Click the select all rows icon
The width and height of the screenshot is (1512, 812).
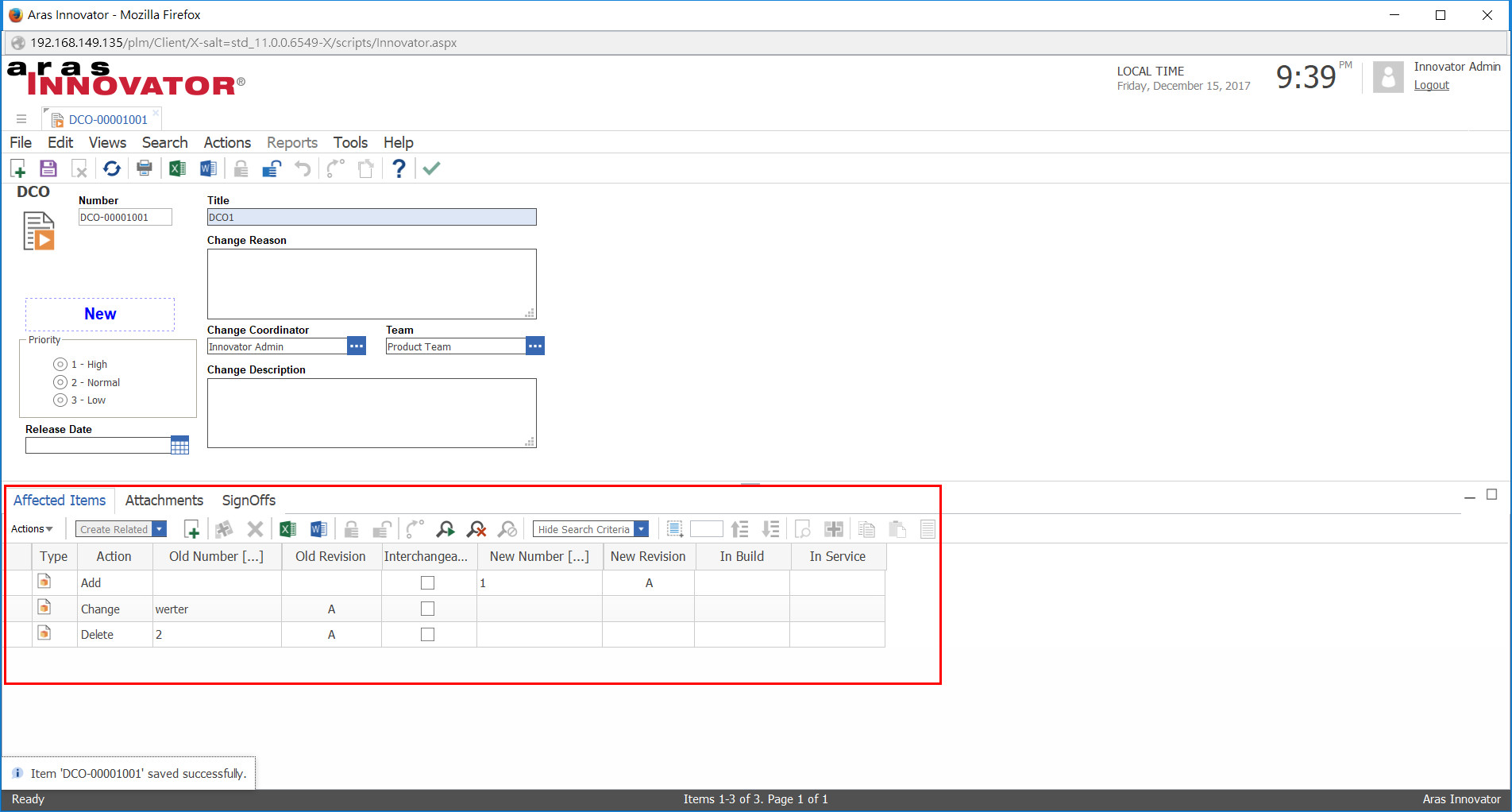coord(674,529)
